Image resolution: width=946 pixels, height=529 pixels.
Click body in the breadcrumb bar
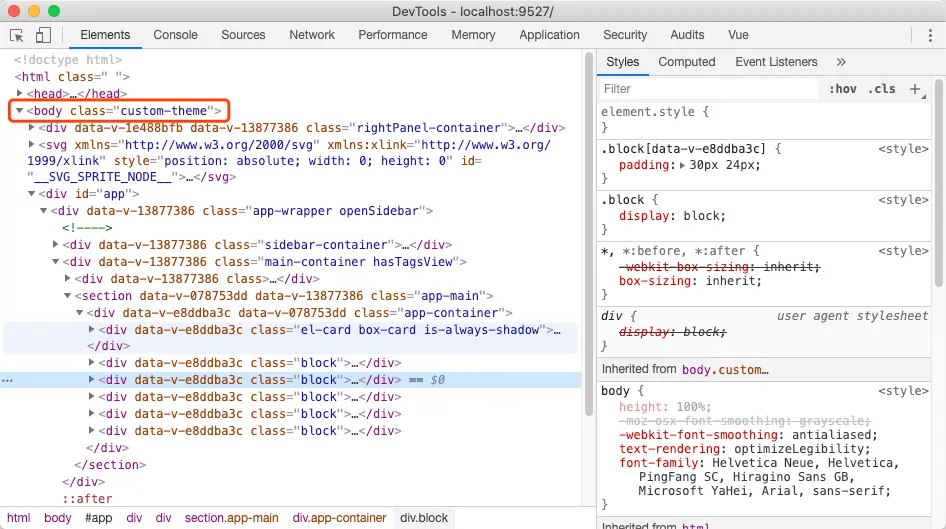tap(57, 518)
